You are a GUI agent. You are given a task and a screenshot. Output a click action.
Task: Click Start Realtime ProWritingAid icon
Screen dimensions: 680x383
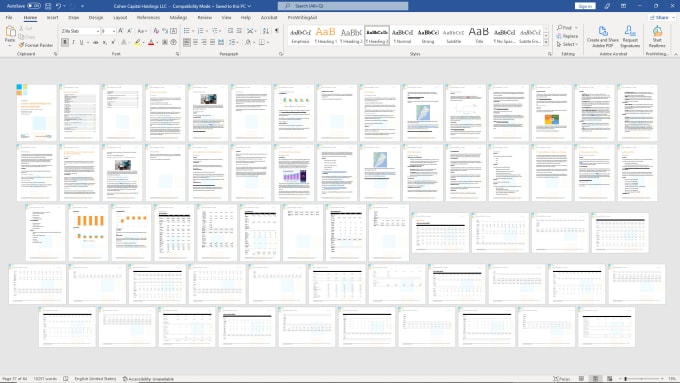(x=657, y=36)
